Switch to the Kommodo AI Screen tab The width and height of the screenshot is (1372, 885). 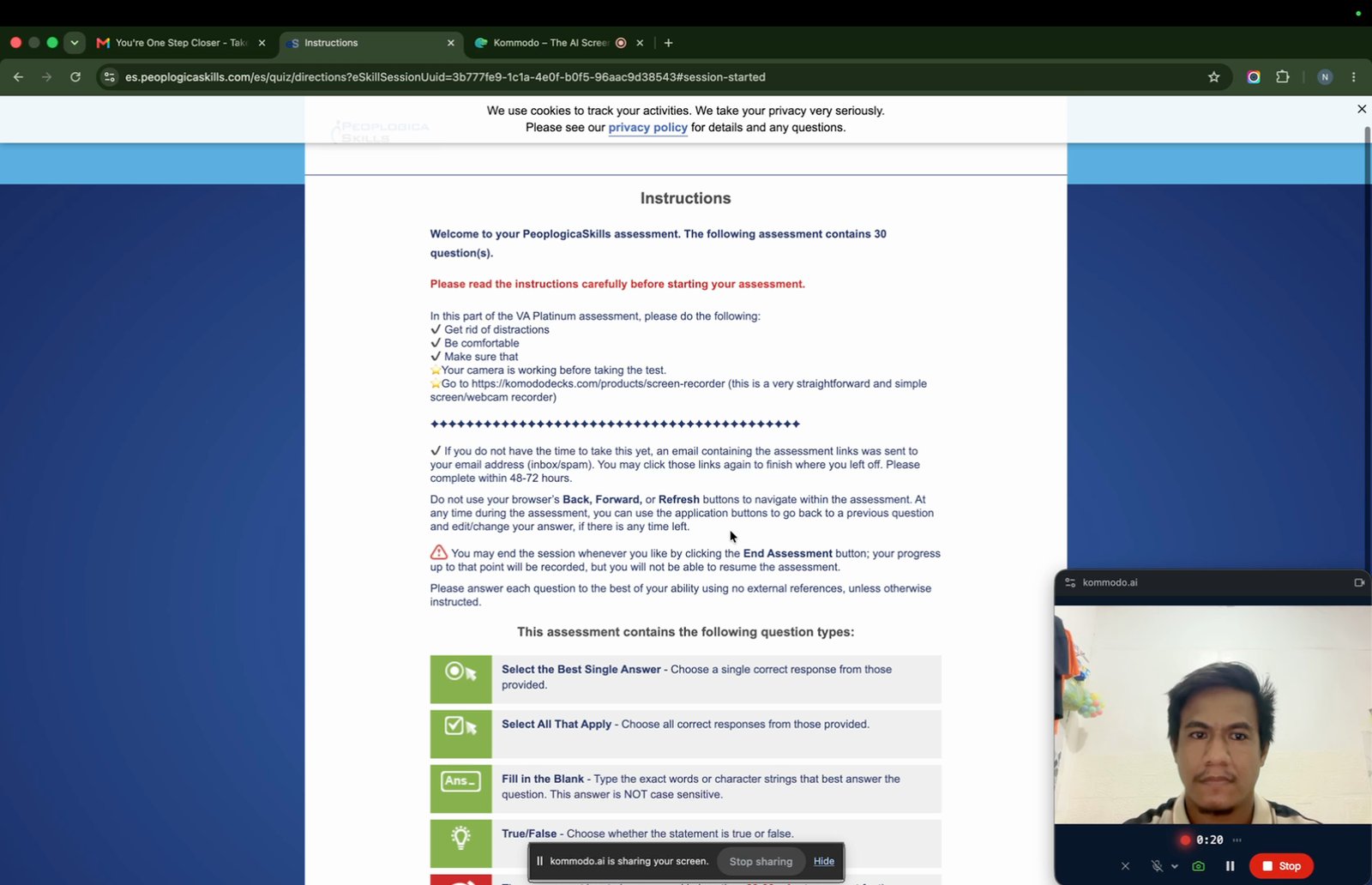(550, 43)
